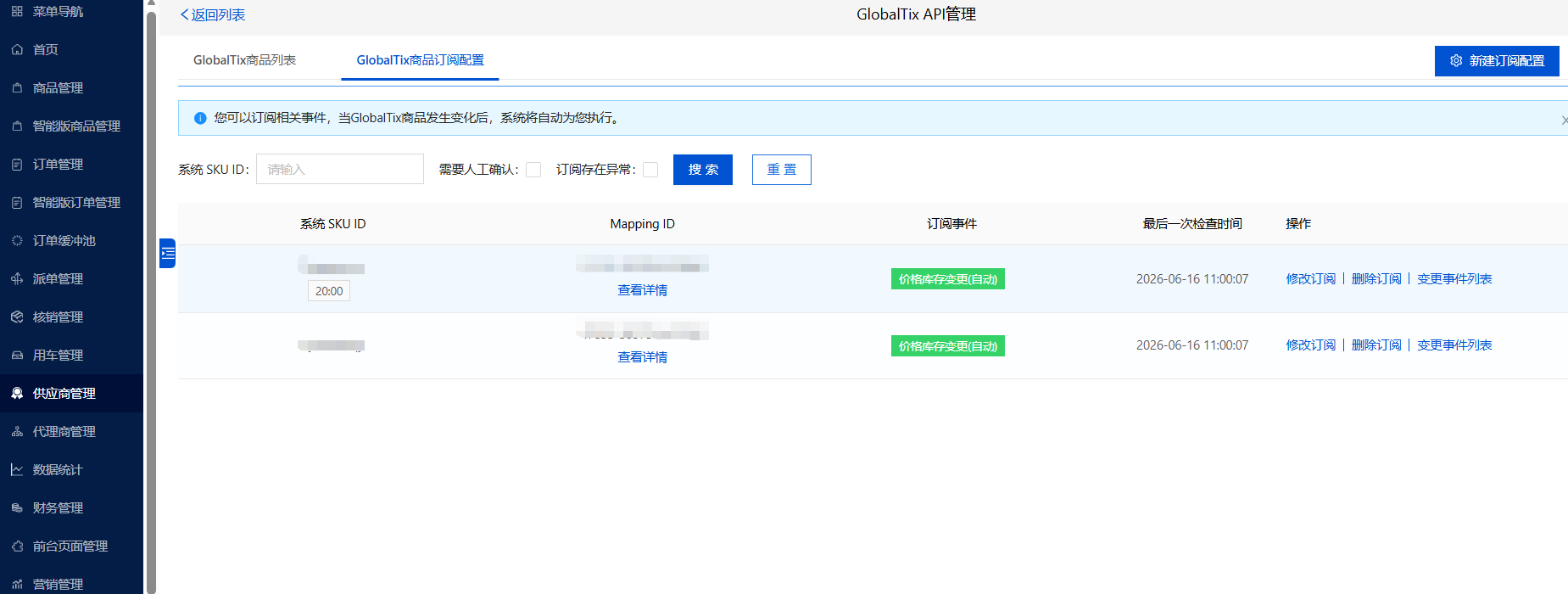
Task: Click the 营销管理 bar chart icon
Action: (x=17, y=585)
